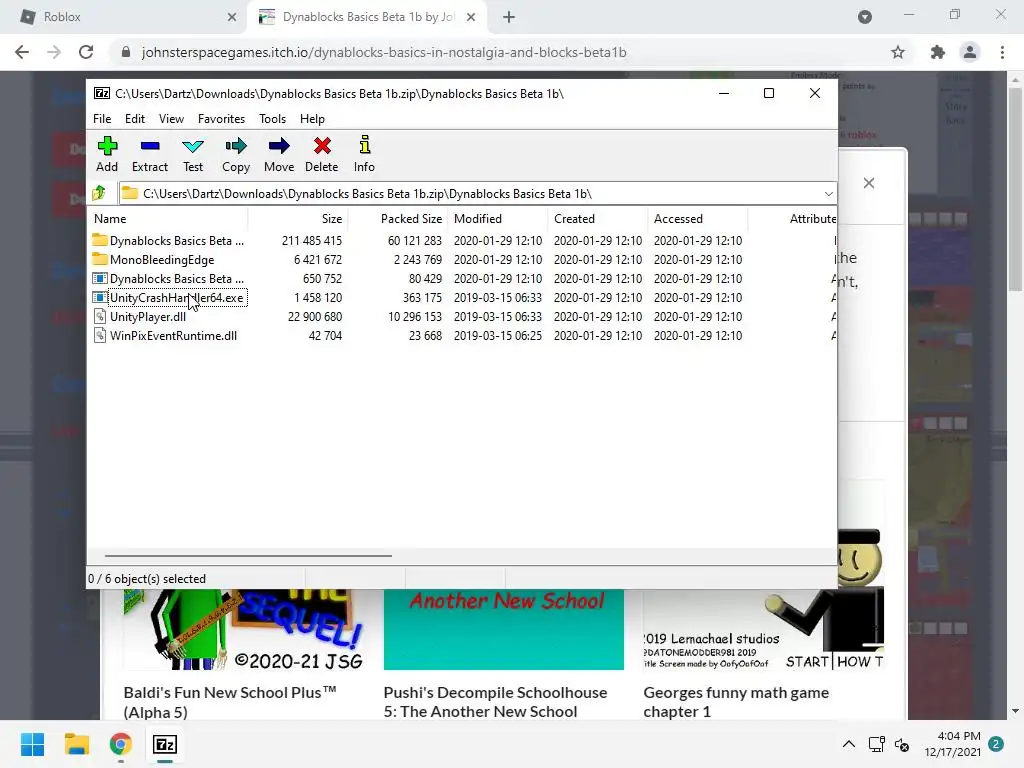
Task: Open Pushi's Decompile Schoolhouse 5 link
Action: [495, 702]
